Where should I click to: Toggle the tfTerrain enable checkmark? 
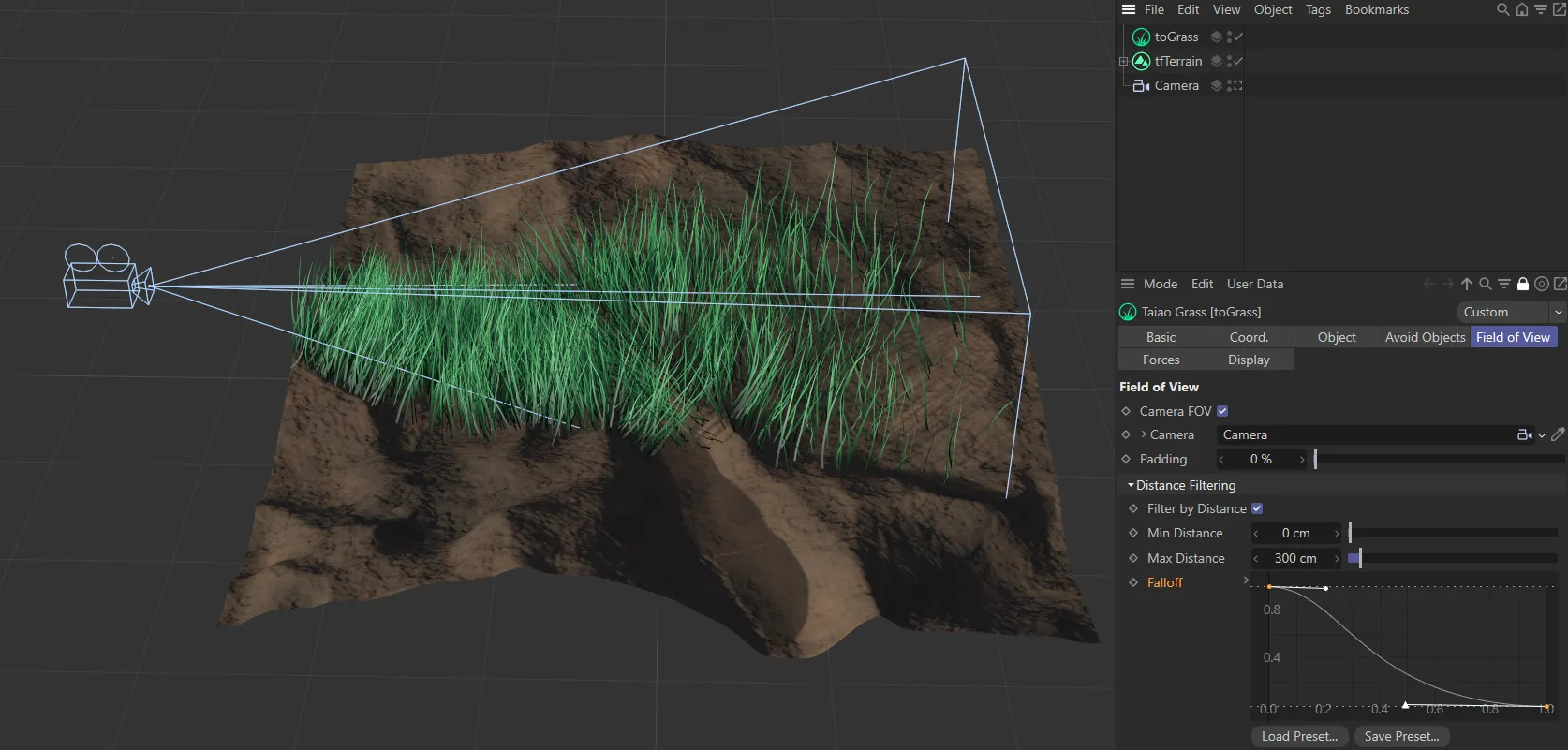pyautogui.click(x=1238, y=61)
